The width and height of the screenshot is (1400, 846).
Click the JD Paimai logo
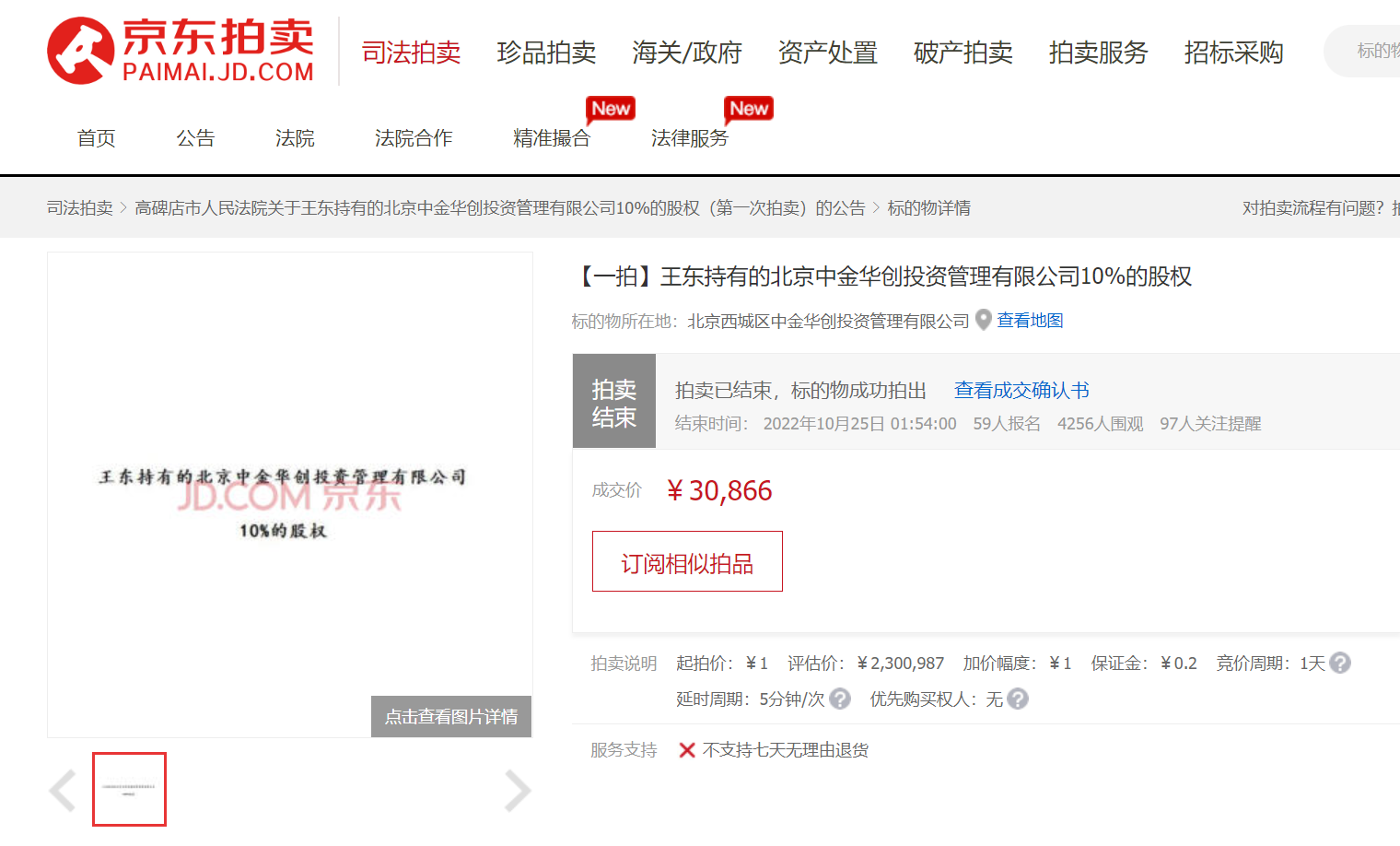[181, 51]
